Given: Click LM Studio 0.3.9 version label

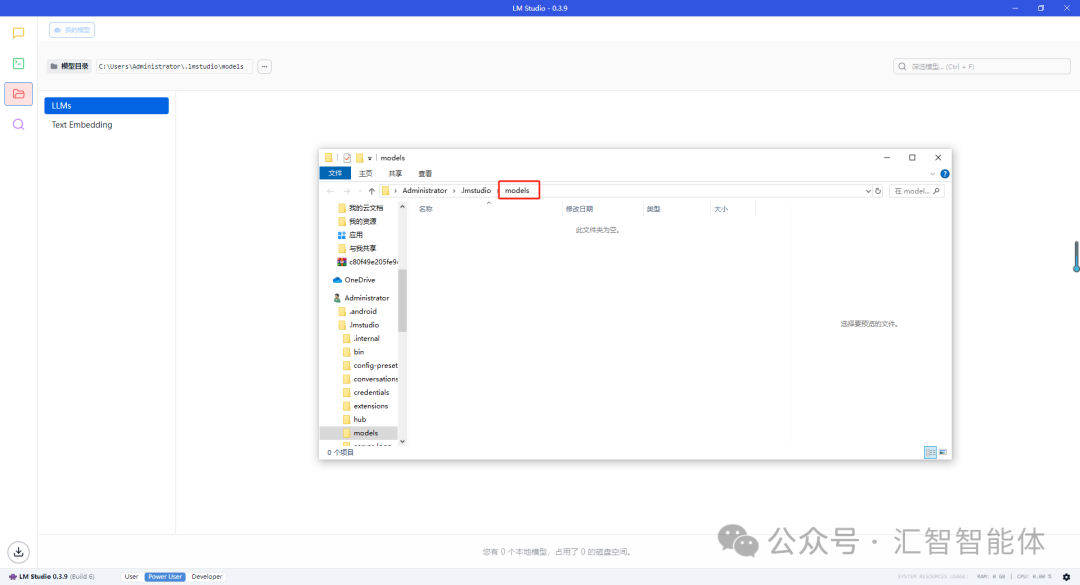Looking at the screenshot, I should coord(51,577).
